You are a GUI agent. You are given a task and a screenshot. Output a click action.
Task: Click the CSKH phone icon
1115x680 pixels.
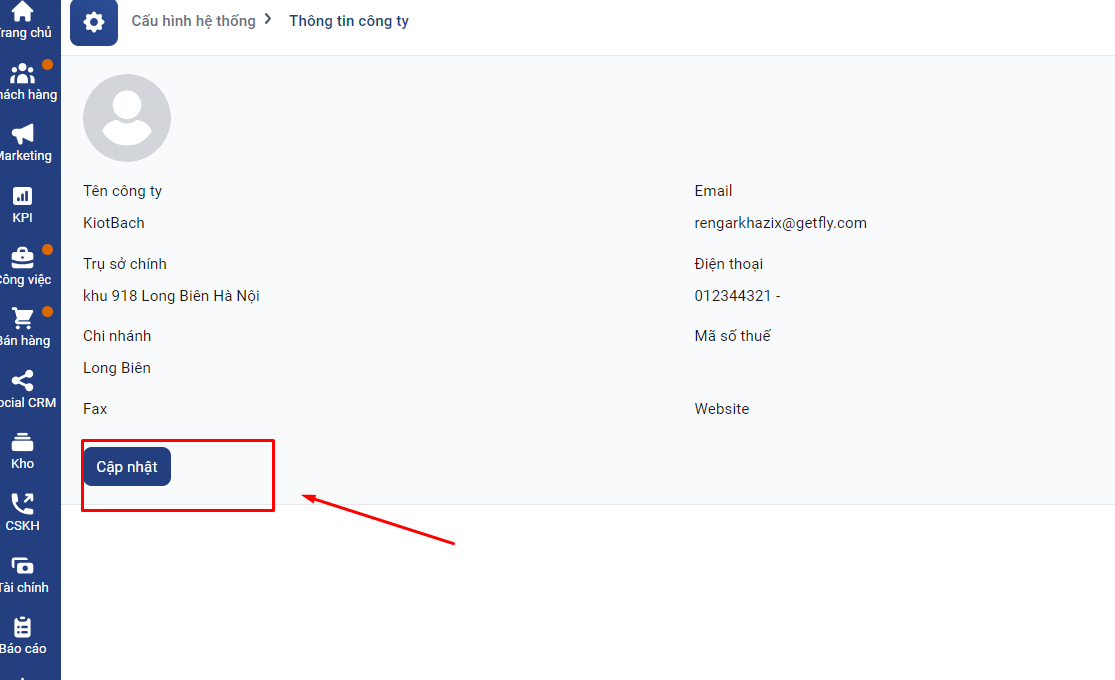coord(22,505)
